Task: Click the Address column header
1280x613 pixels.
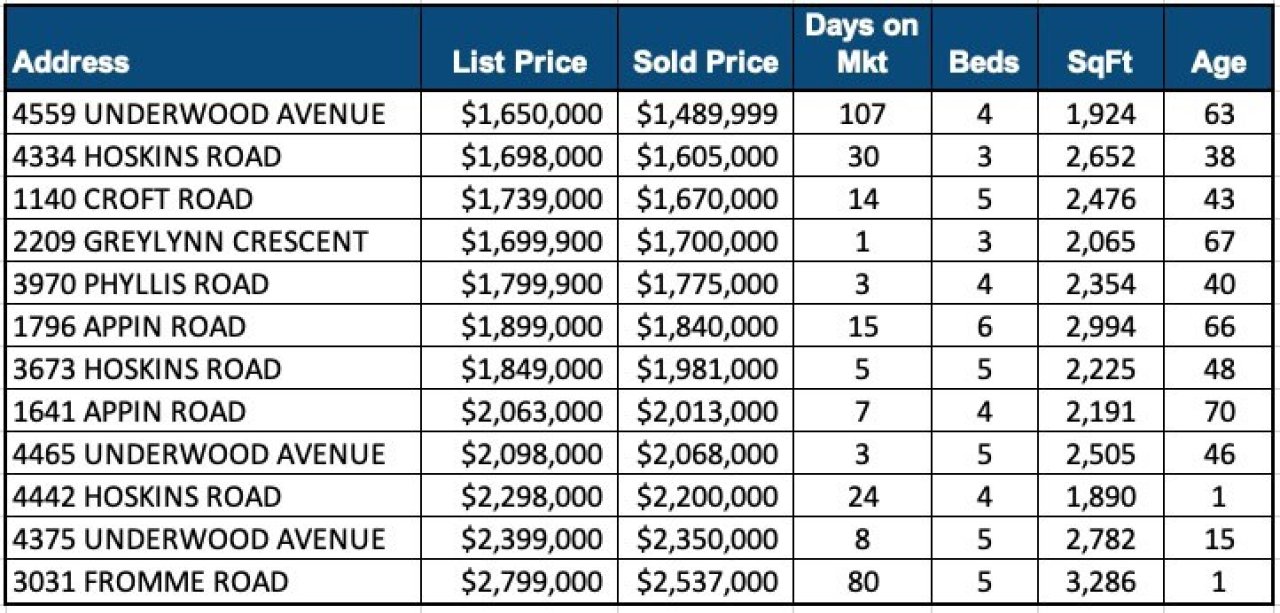Action: (72, 62)
